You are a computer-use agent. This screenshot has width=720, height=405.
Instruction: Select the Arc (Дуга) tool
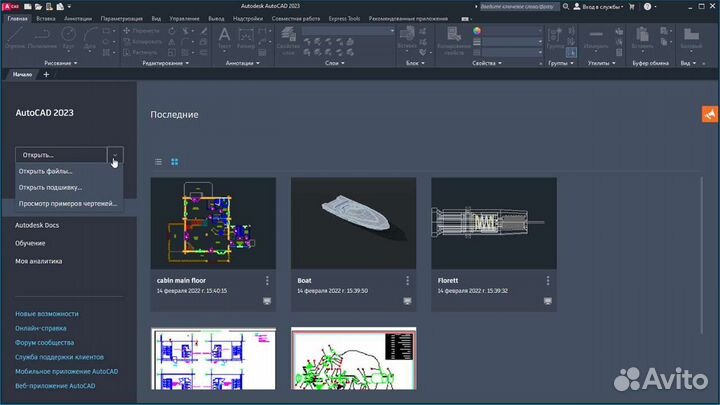(90, 38)
